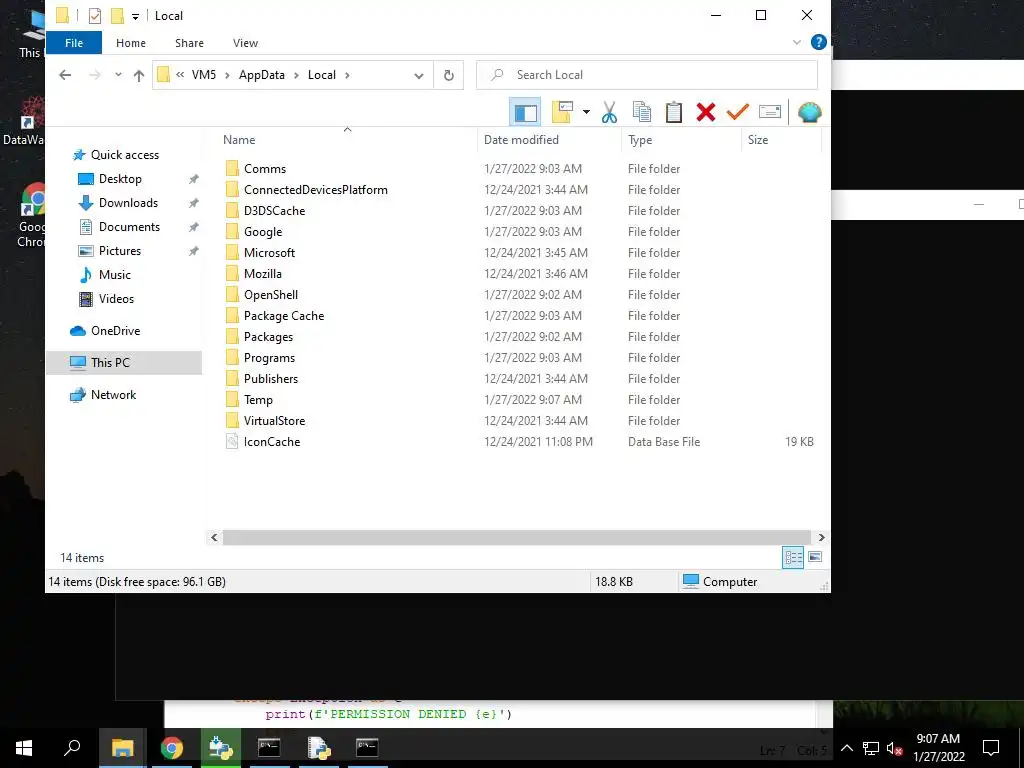This screenshot has height=768, width=1024.
Task: Open the Share ribbon tab
Action: [x=189, y=43]
